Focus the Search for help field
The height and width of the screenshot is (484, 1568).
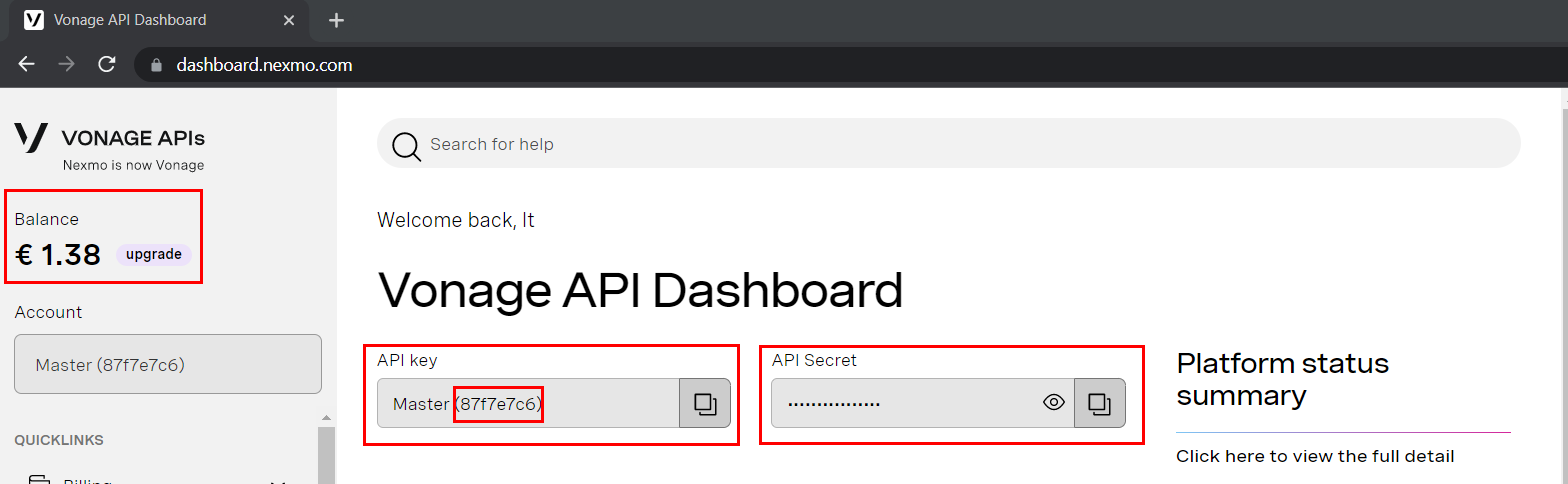960,144
